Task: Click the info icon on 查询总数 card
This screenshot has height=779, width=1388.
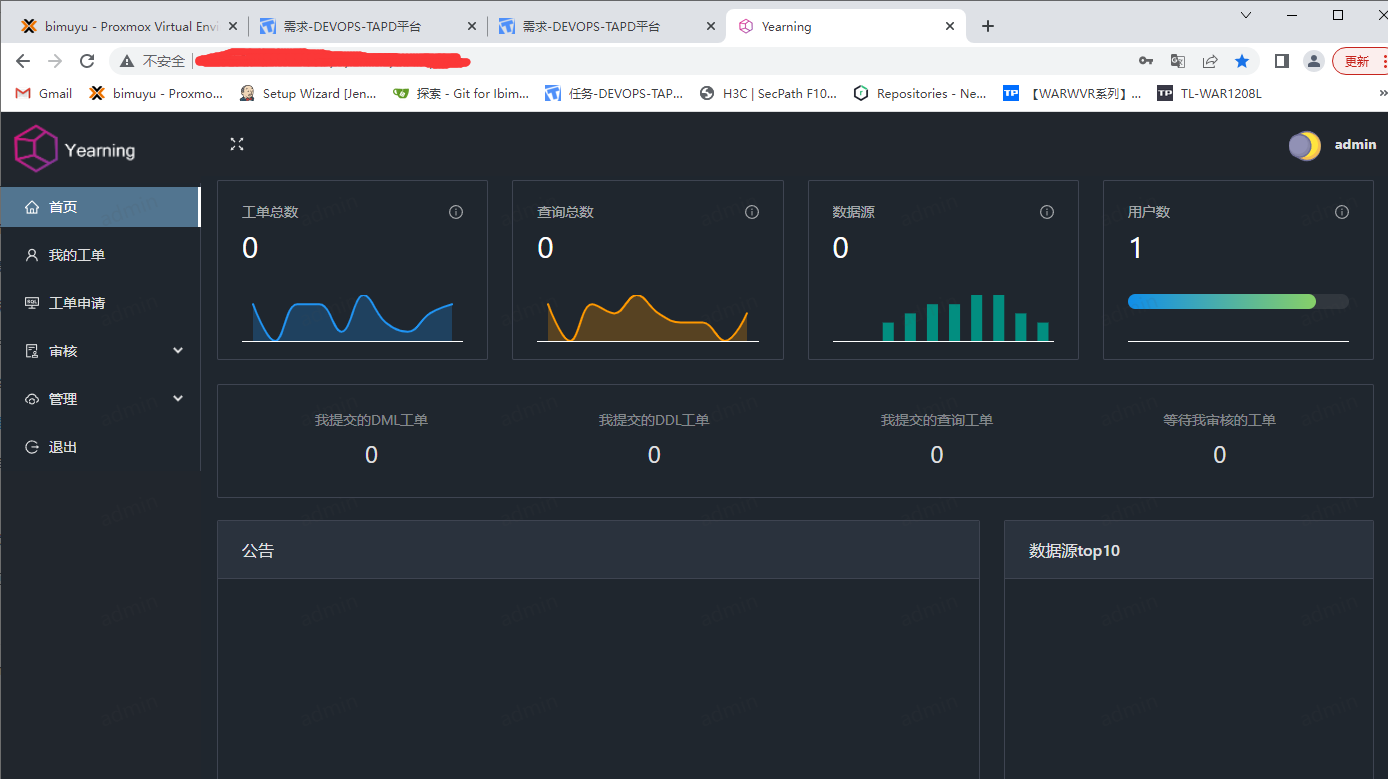Action: (x=752, y=212)
